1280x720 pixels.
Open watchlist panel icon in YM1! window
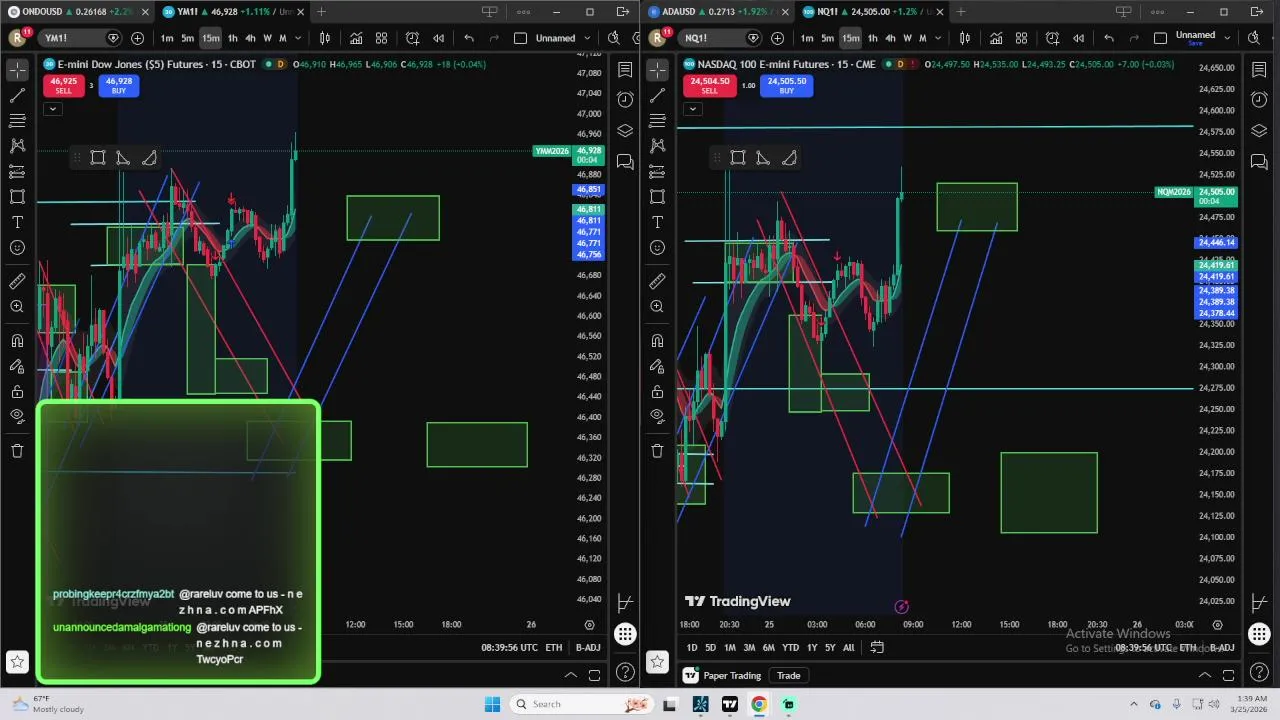point(625,70)
